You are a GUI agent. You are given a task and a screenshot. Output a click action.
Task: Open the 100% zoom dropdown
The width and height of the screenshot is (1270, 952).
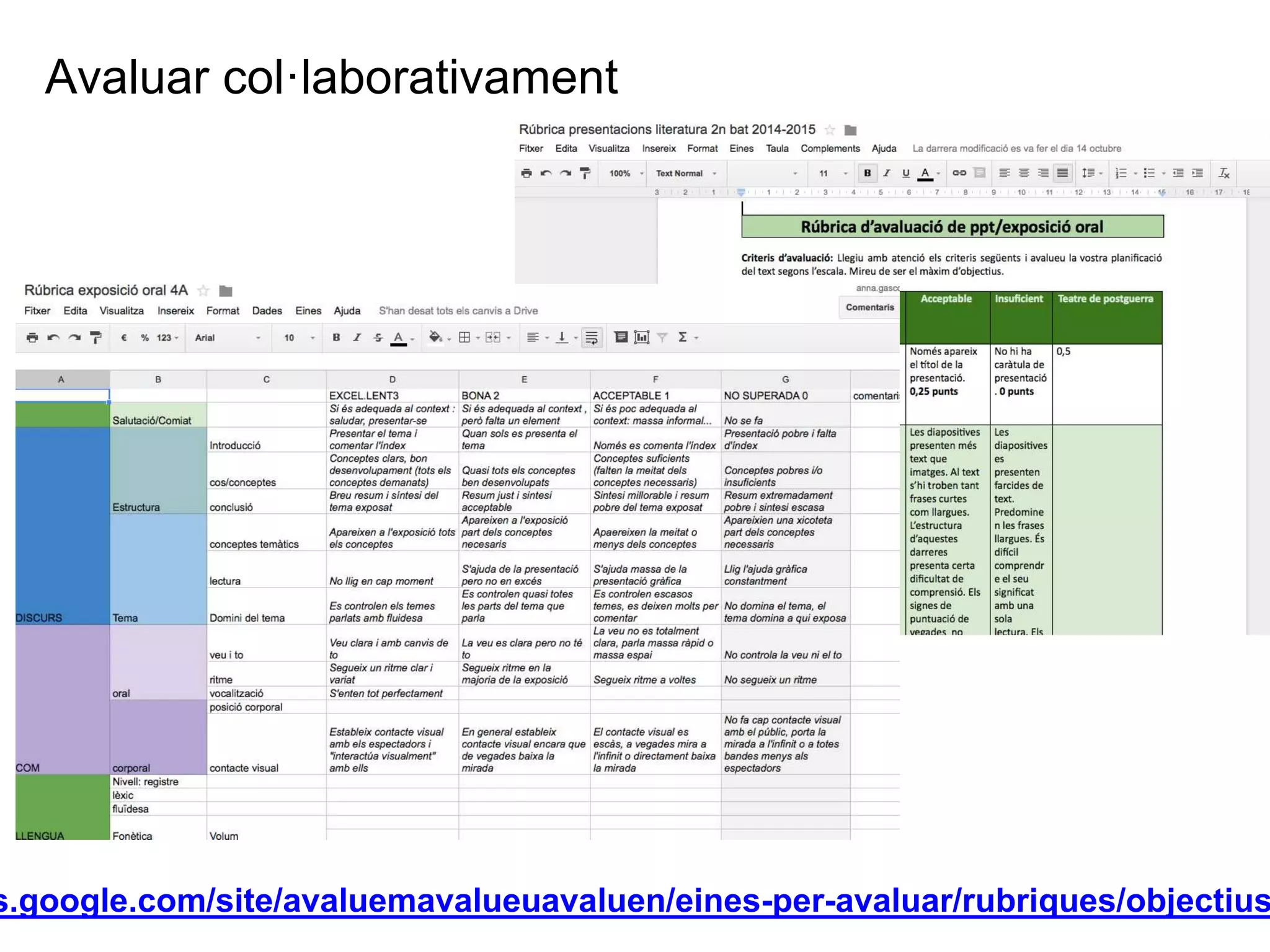tap(626, 174)
